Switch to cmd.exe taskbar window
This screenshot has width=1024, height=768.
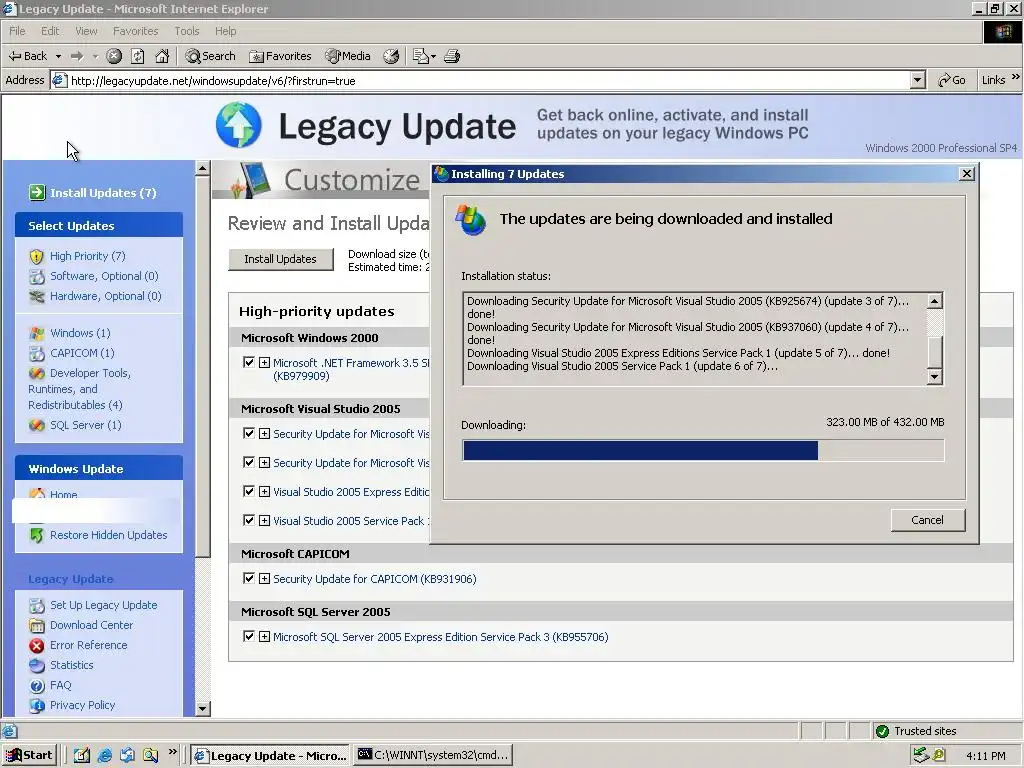434,756
